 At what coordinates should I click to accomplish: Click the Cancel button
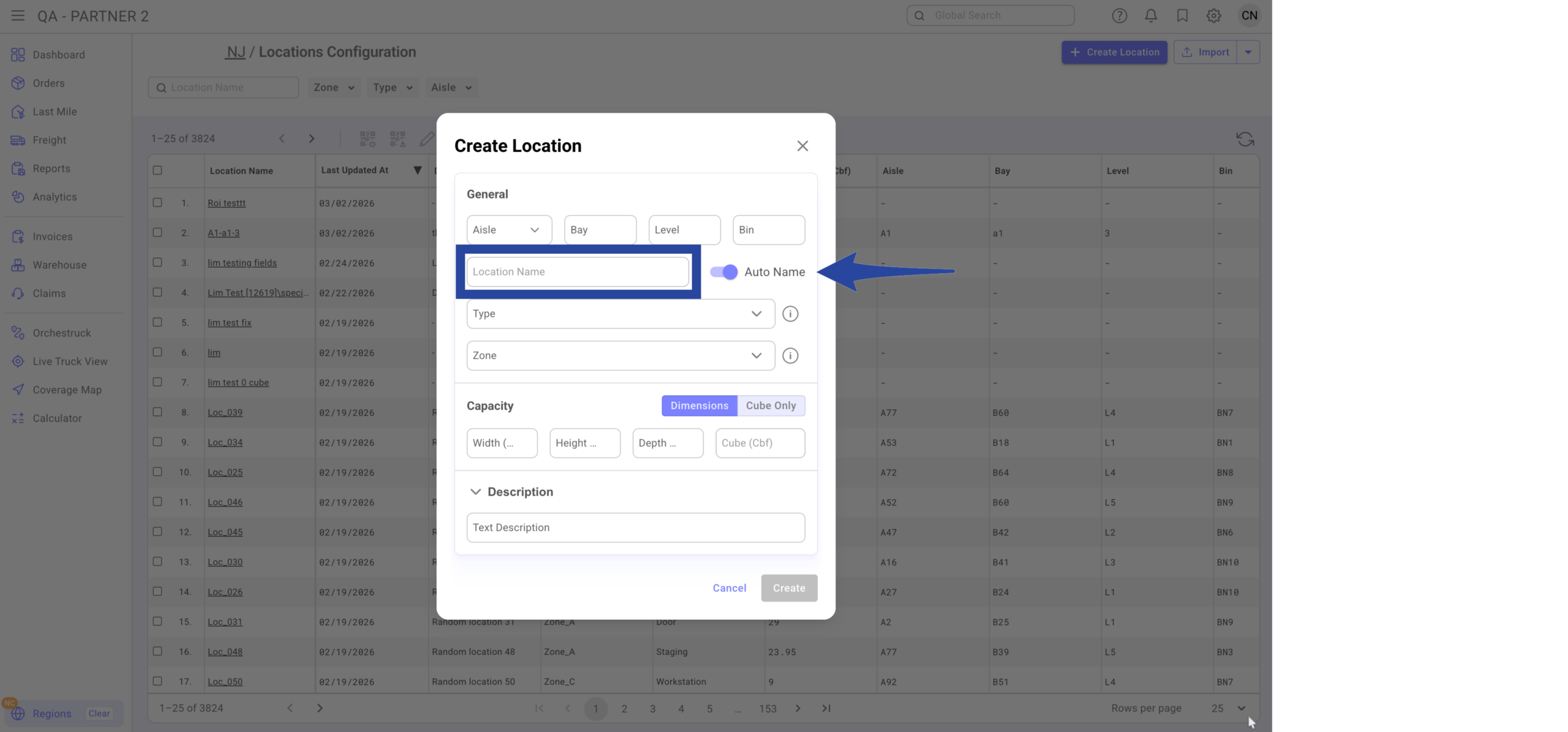[x=729, y=588]
